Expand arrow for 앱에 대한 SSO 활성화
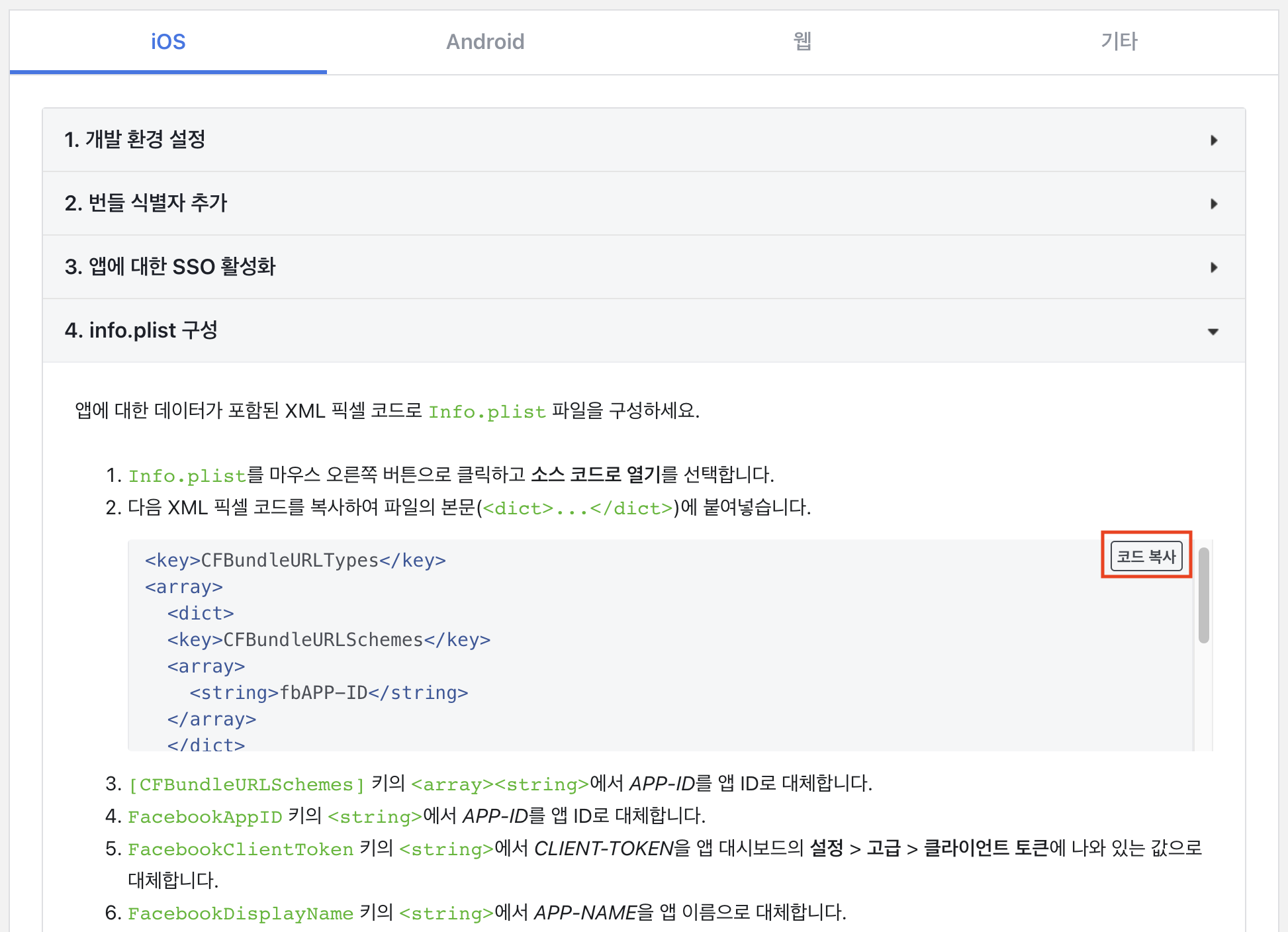 click(x=1213, y=267)
